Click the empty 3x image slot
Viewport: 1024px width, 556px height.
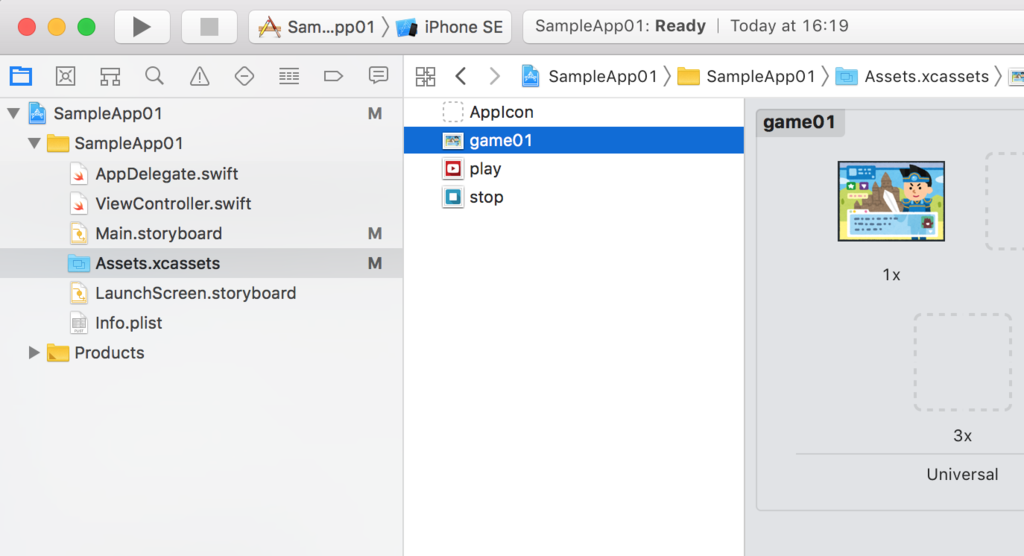pos(963,362)
